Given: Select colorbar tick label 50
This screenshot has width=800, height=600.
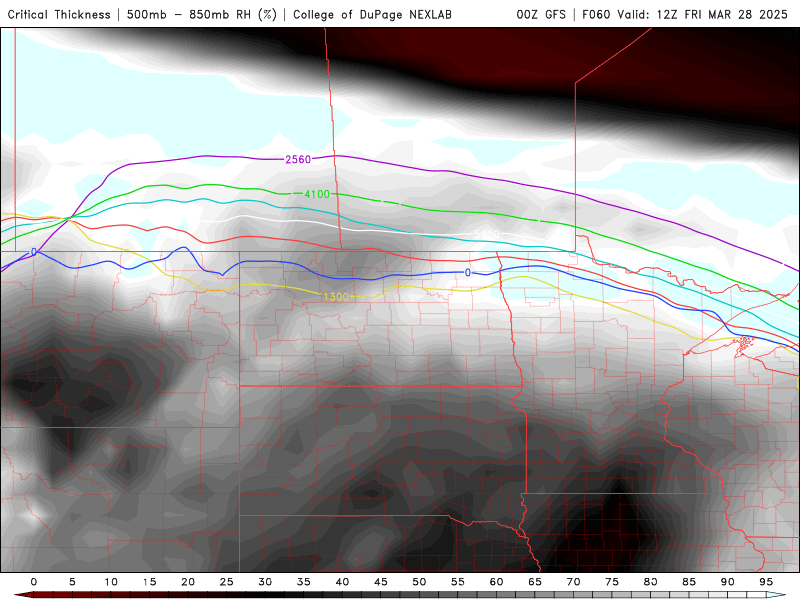Looking at the screenshot, I should [x=419, y=582].
